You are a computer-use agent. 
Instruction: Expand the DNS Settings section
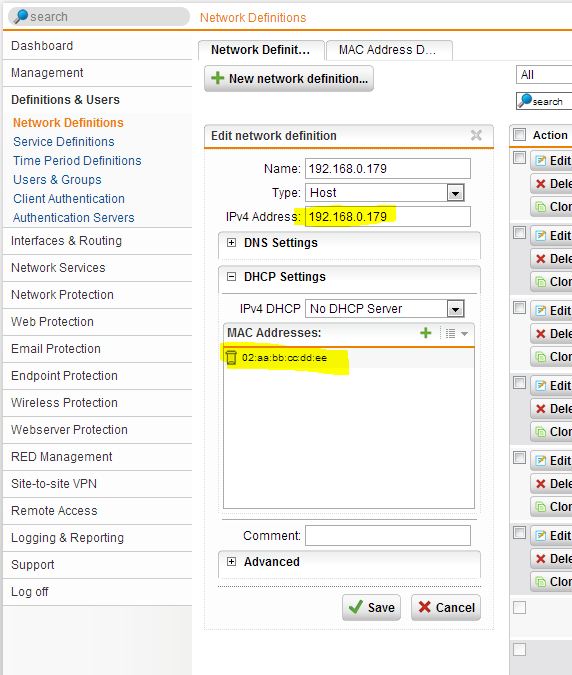[232, 243]
